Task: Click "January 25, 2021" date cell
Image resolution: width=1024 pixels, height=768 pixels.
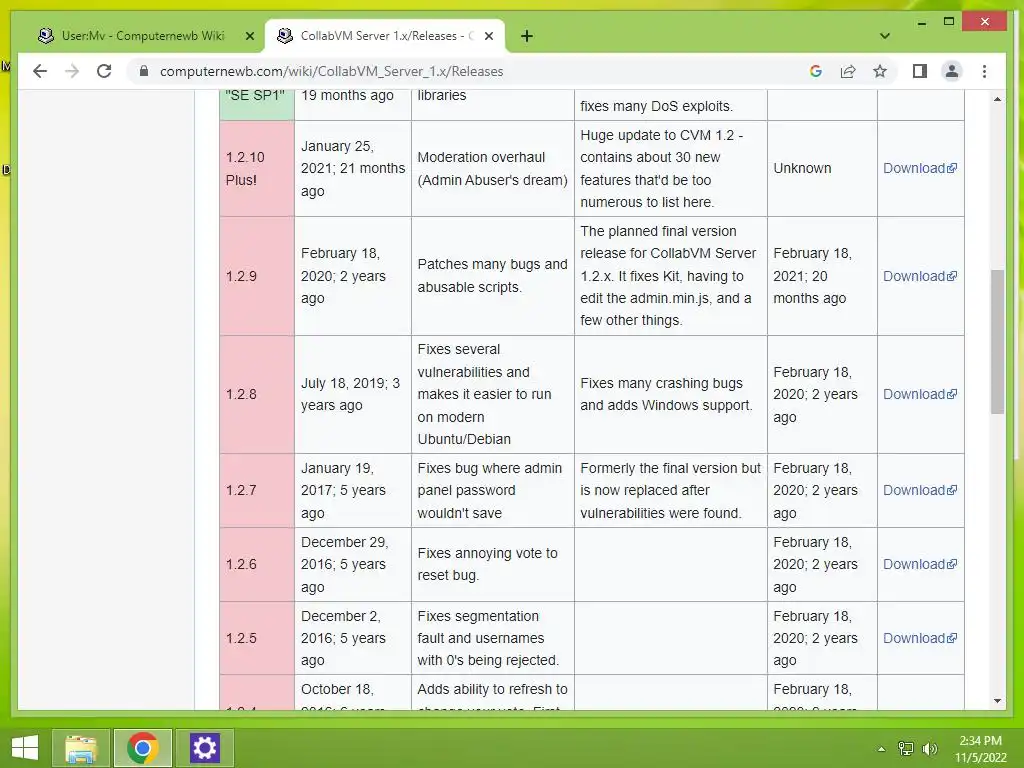Action: [353, 168]
